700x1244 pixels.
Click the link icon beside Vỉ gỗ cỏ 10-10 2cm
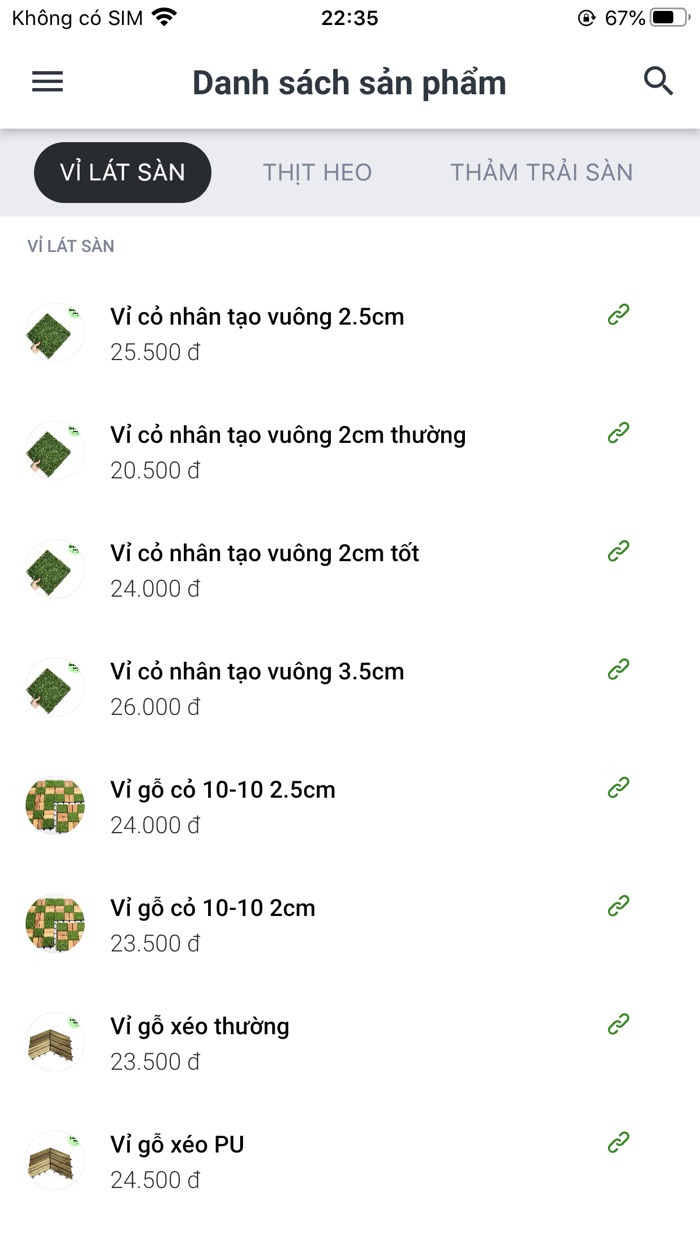click(x=618, y=904)
